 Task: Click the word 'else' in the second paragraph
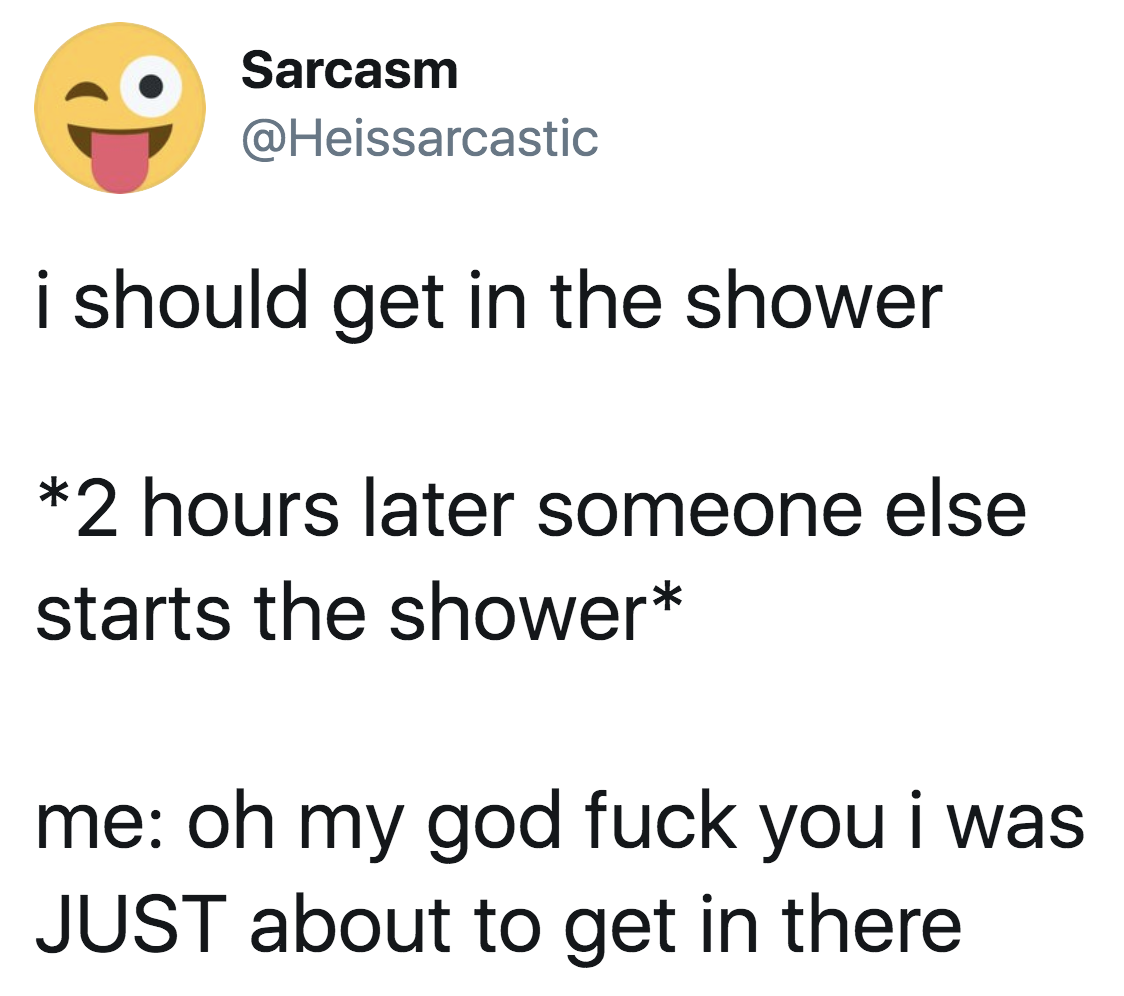(956, 510)
